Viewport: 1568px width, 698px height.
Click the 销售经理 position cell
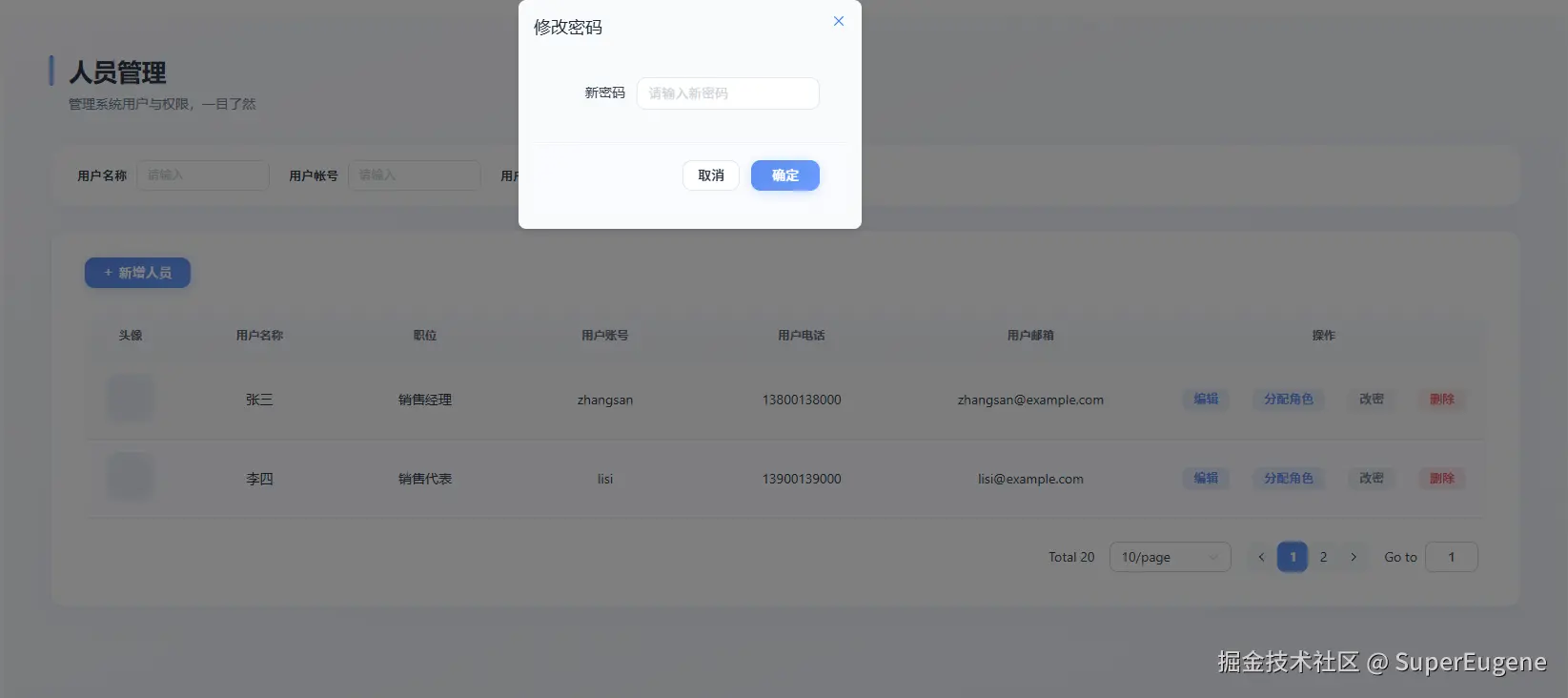[425, 400]
